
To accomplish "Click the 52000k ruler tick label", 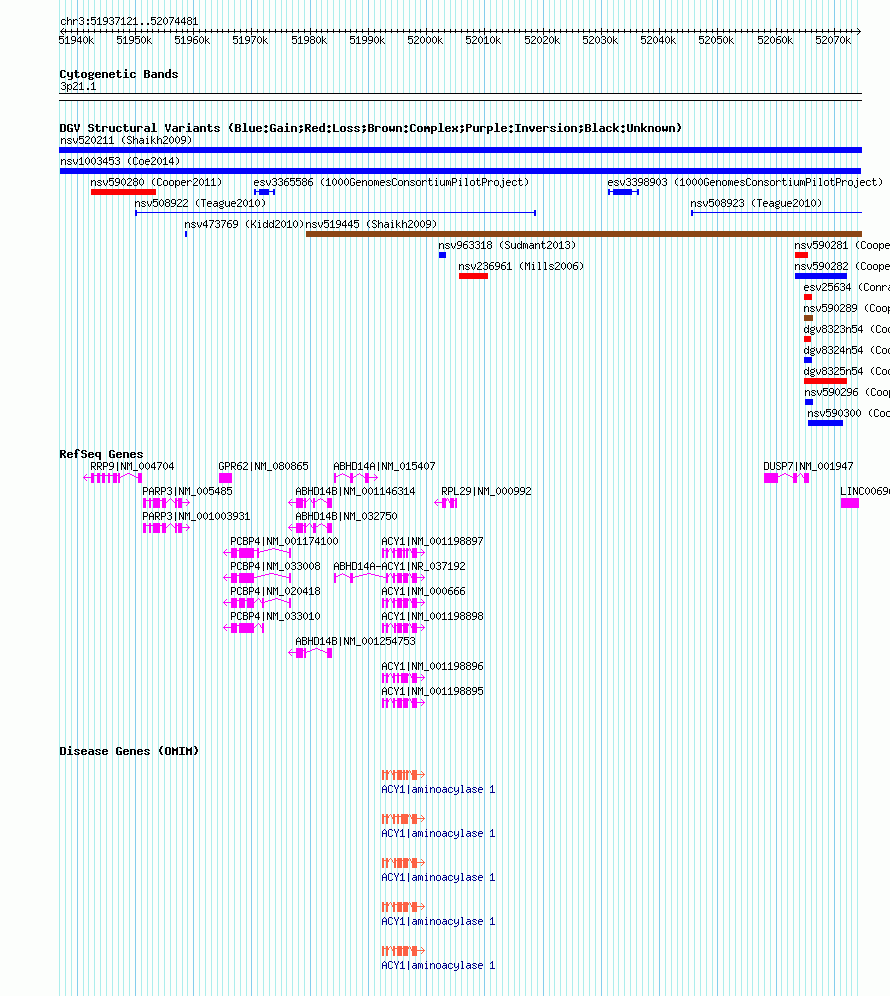I will (425, 40).
